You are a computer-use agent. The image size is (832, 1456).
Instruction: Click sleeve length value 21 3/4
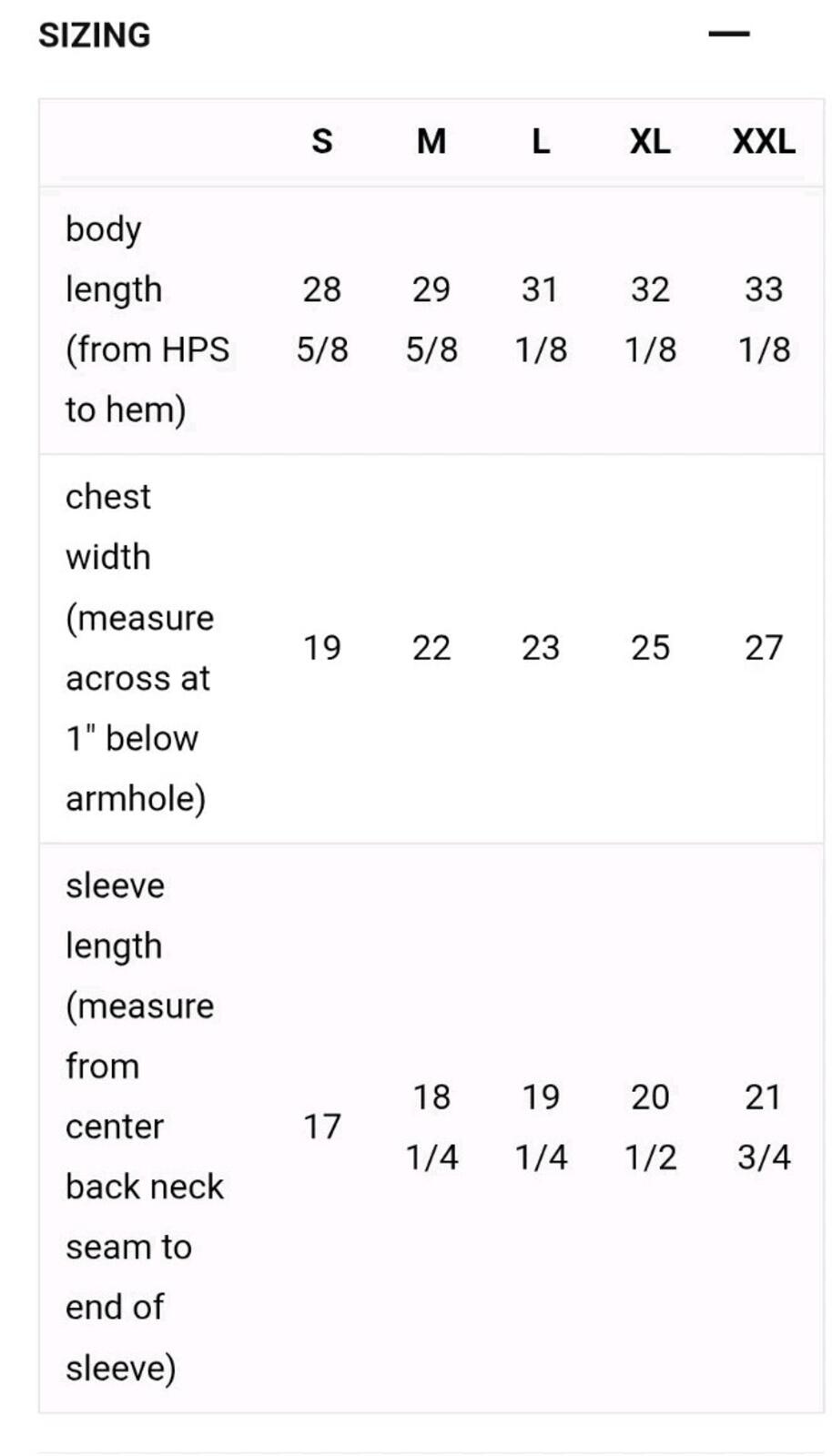(x=764, y=1127)
